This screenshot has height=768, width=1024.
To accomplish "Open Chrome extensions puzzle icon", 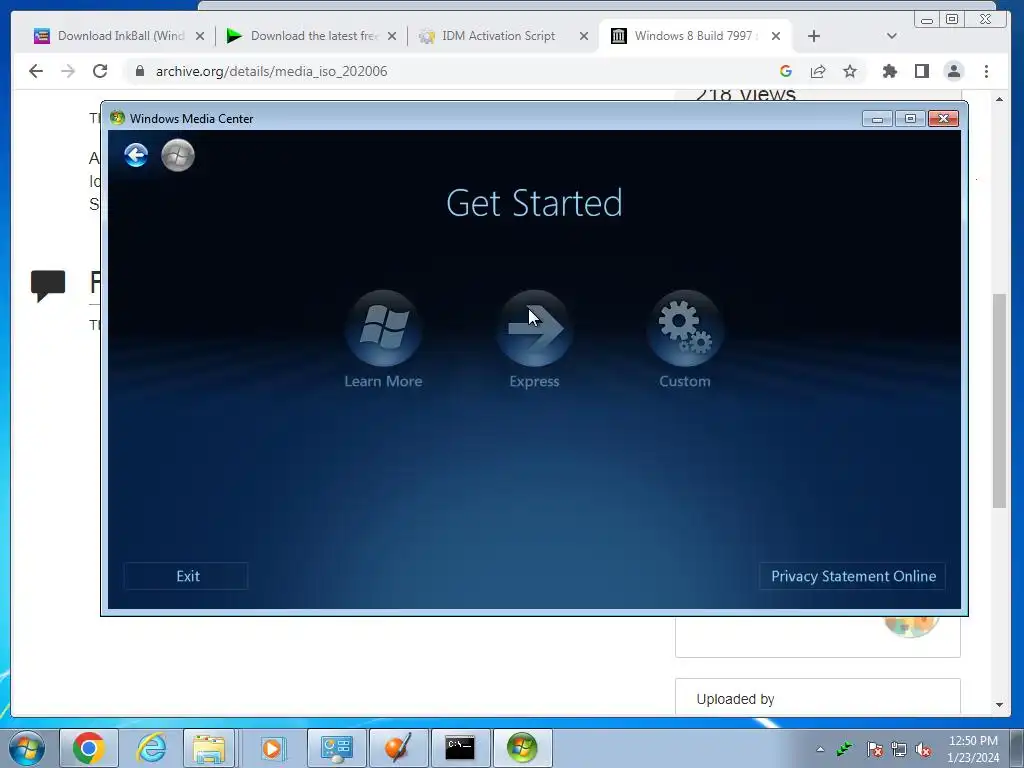I will pyautogui.click(x=889, y=71).
